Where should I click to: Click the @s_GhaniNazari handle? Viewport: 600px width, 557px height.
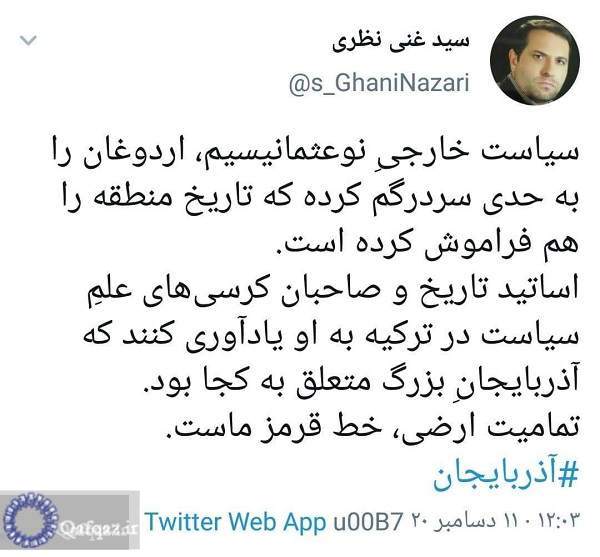(379, 84)
